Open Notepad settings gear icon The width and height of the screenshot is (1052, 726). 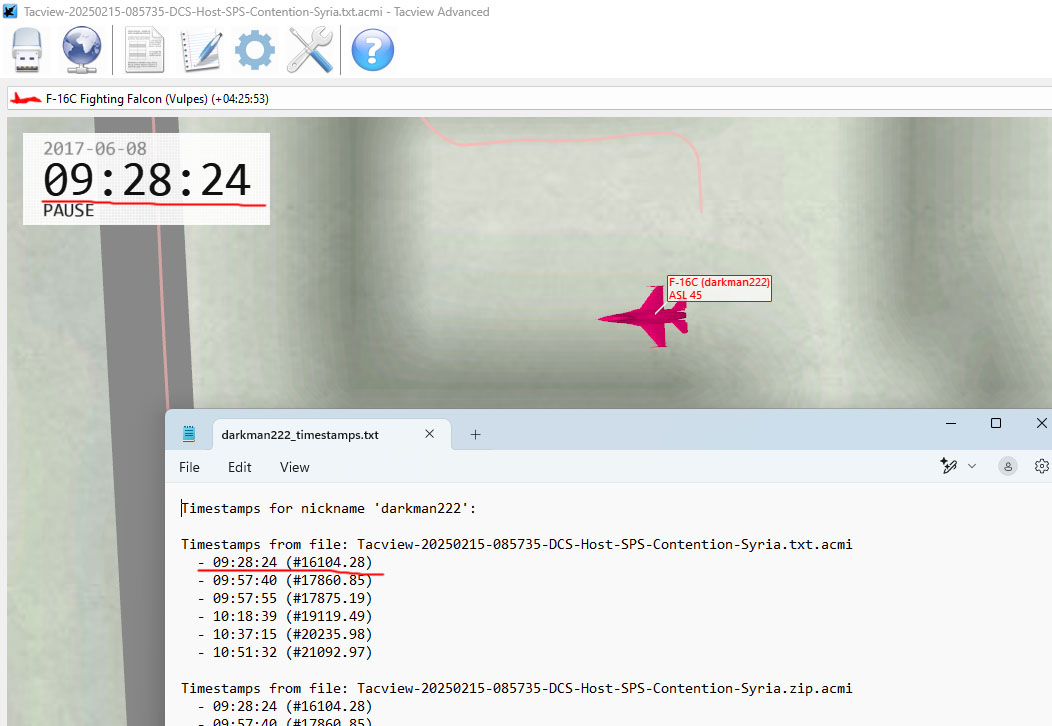click(1041, 466)
